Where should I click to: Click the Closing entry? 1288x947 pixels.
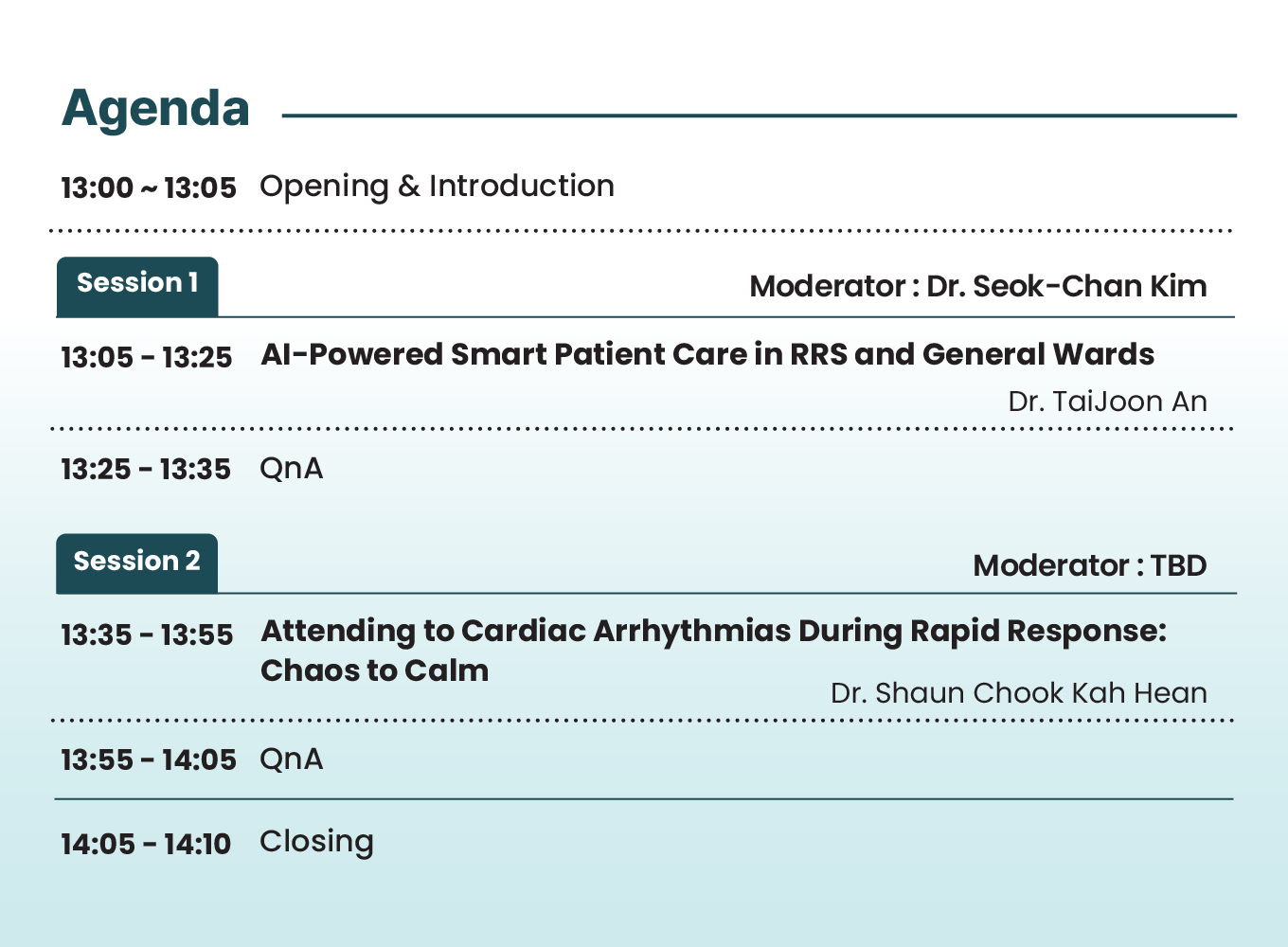pyautogui.click(x=316, y=842)
